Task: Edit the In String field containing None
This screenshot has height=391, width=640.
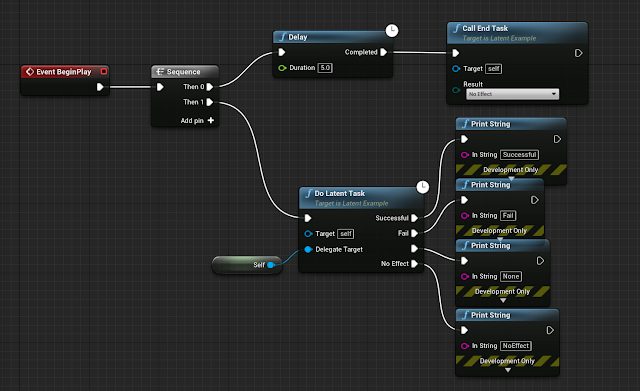Action: coord(511,276)
